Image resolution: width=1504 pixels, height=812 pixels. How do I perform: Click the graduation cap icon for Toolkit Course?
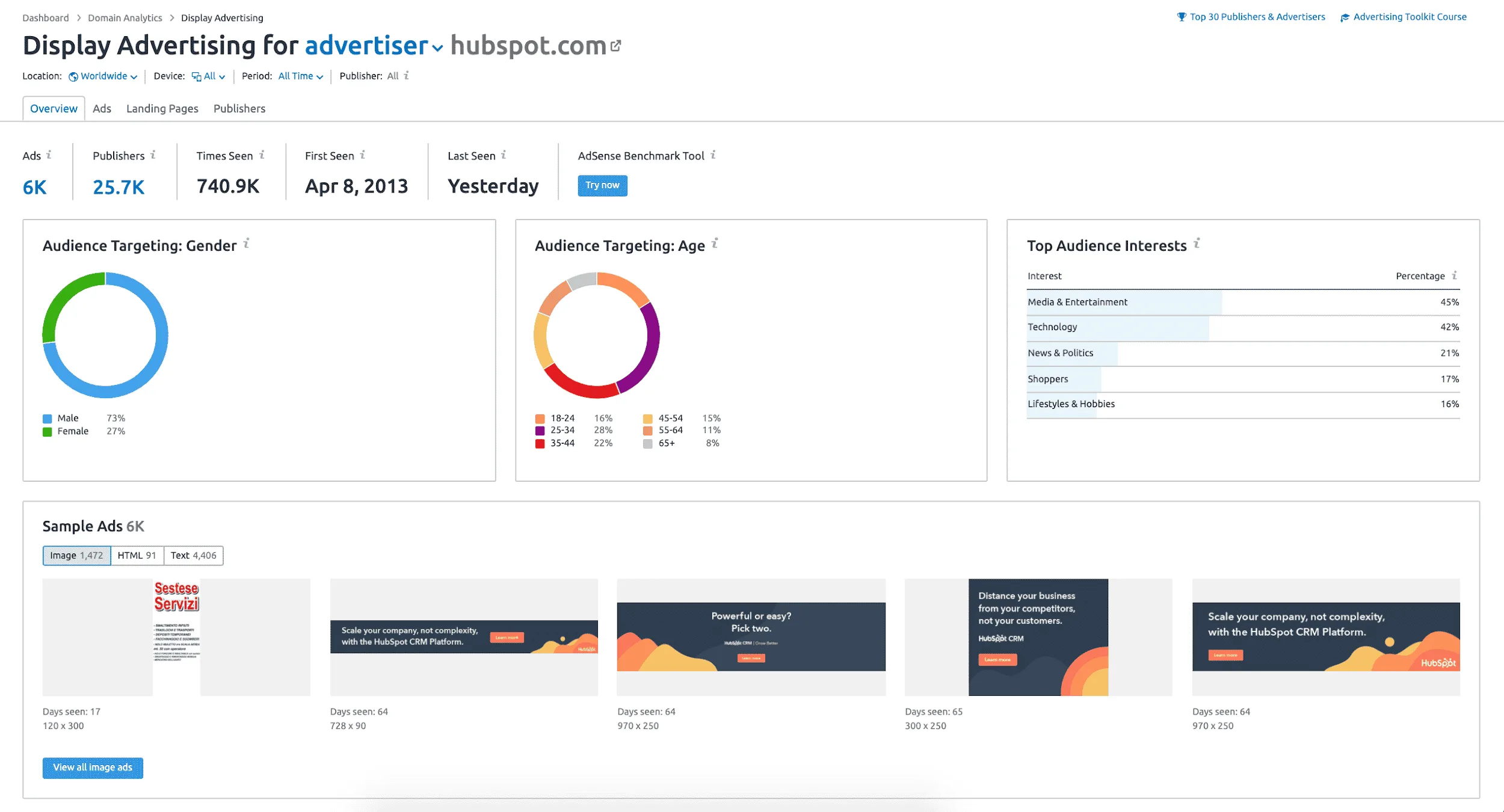(1345, 17)
